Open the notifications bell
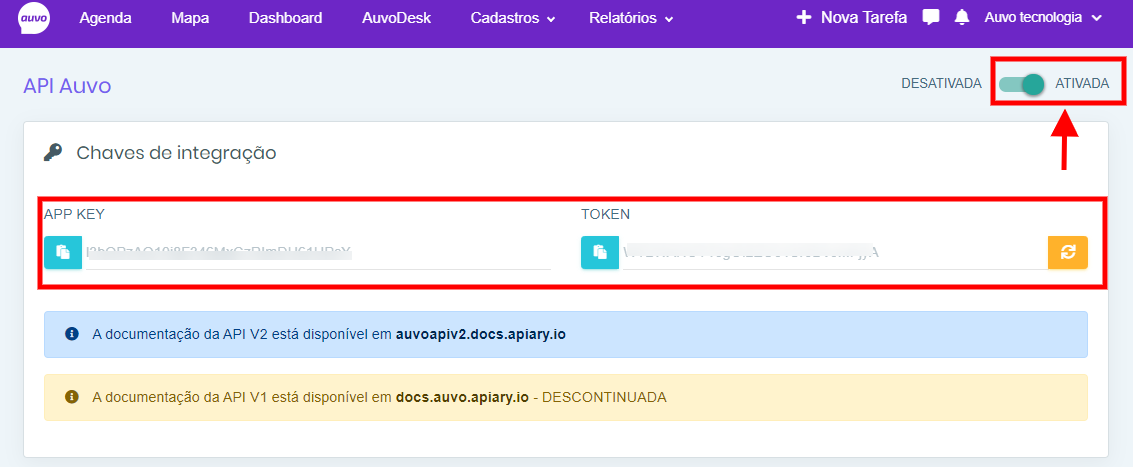 pos(962,18)
